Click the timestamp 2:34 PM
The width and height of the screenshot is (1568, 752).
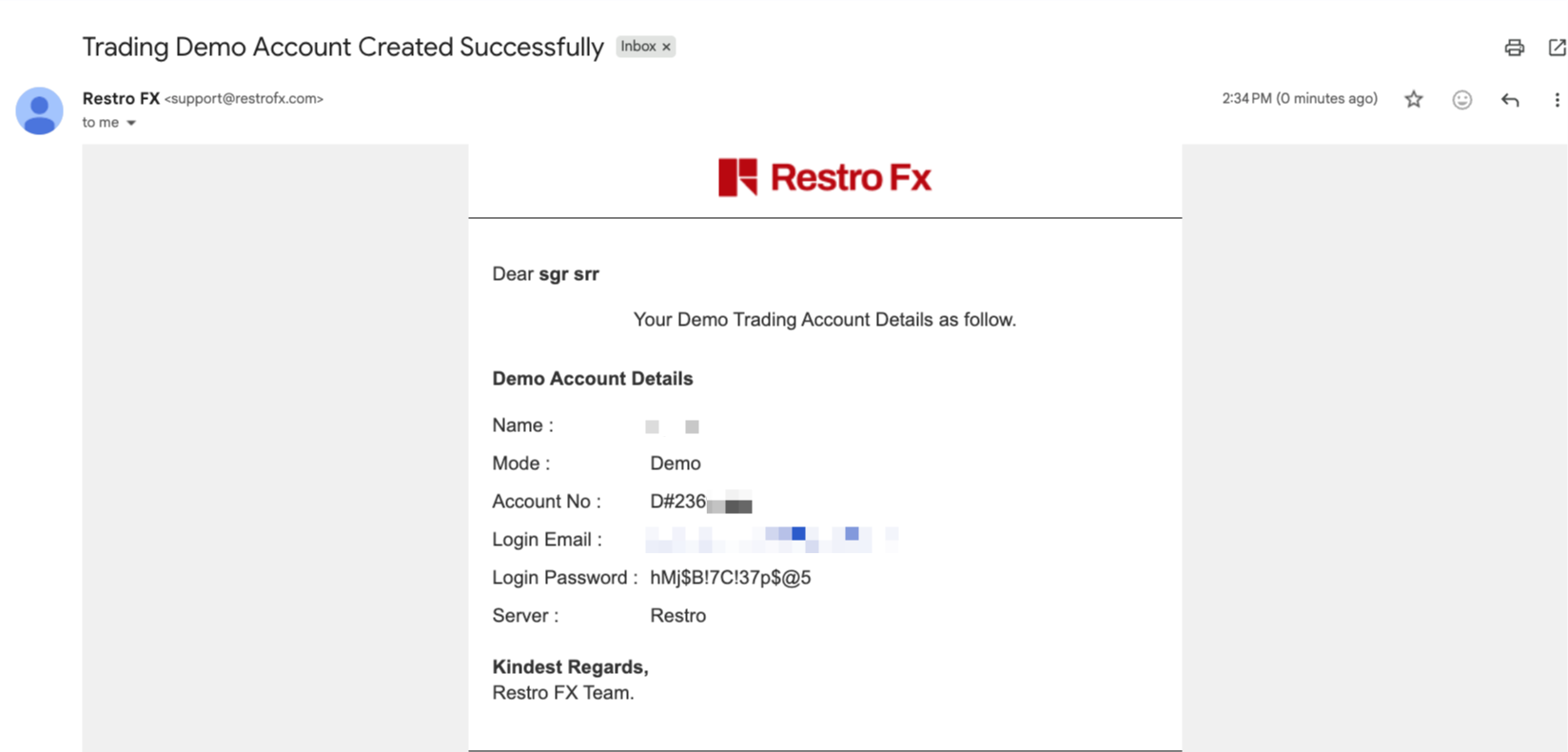point(1300,98)
